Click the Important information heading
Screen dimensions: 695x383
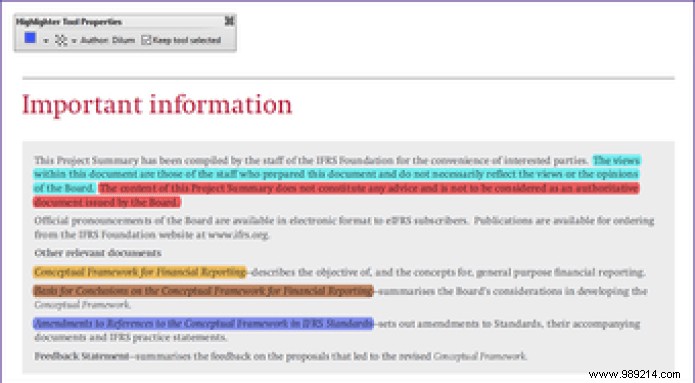pyautogui.click(x=157, y=106)
